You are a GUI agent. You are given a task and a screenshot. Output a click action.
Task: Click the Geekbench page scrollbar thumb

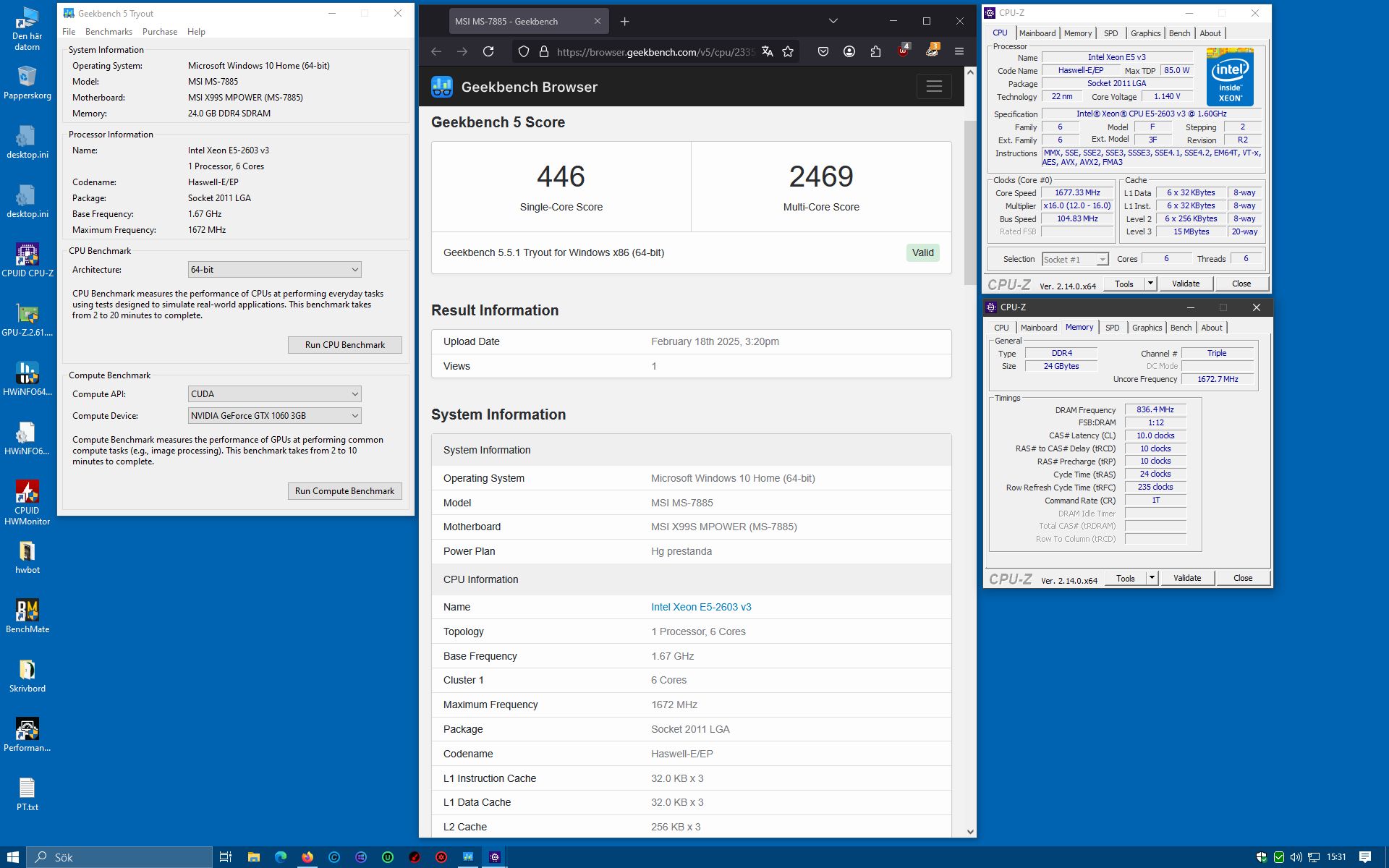click(970, 203)
